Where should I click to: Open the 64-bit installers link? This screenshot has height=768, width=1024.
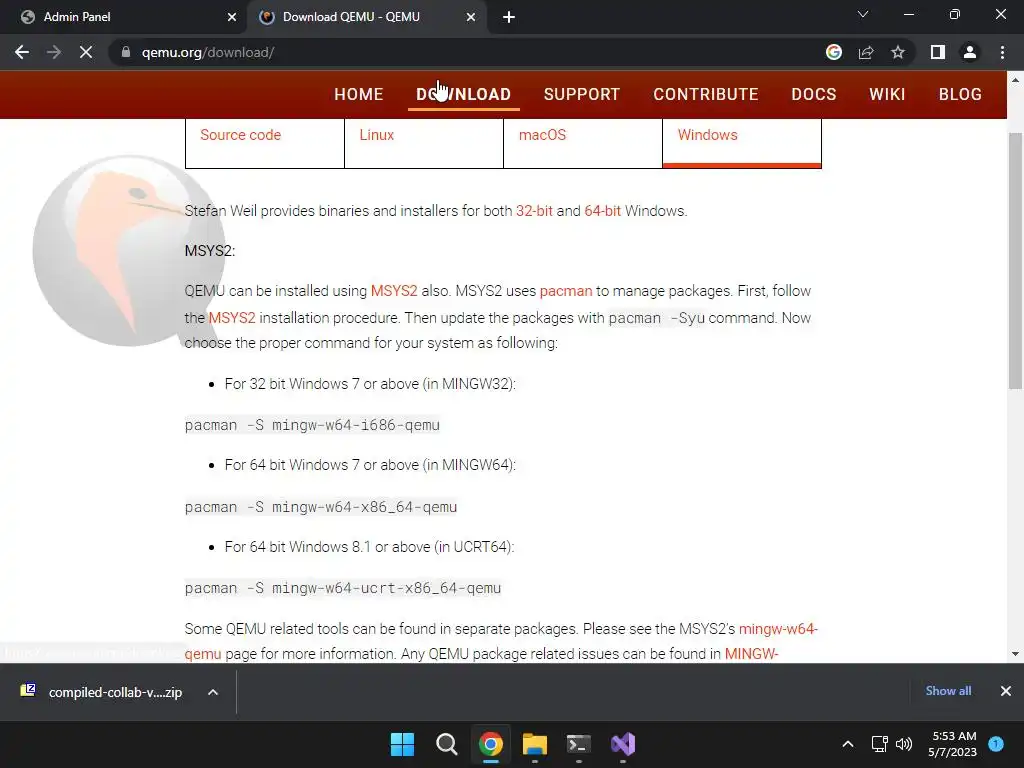coord(602,211)
